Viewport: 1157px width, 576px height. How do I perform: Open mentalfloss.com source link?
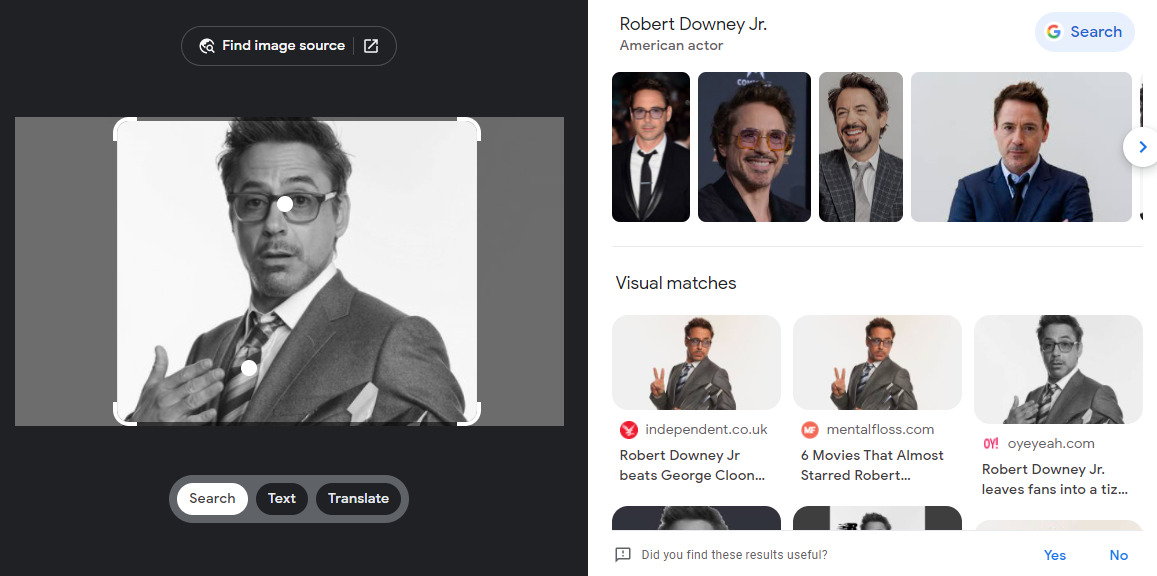click(x=880, y=430)
